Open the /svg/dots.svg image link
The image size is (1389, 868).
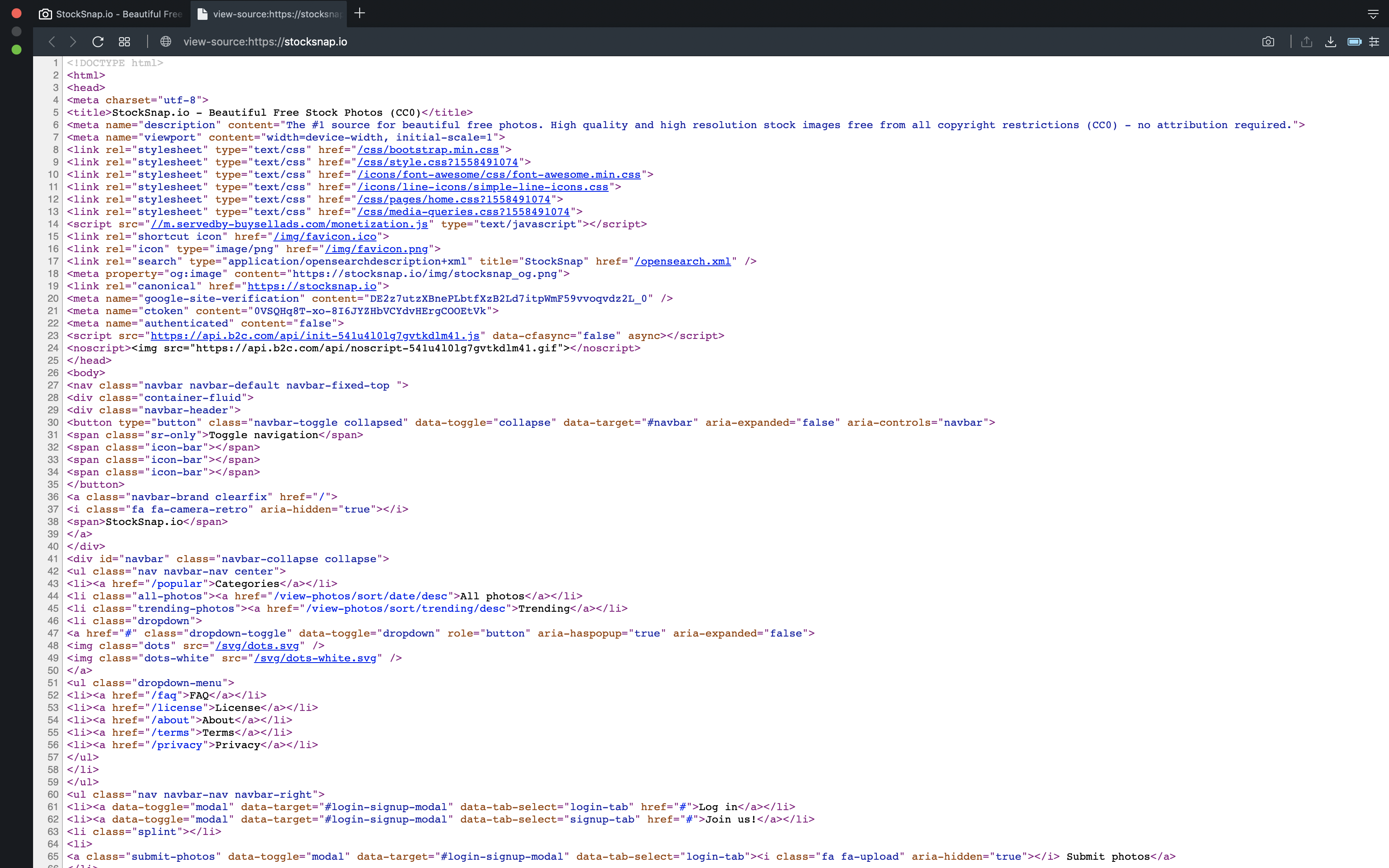click(257, 646)
